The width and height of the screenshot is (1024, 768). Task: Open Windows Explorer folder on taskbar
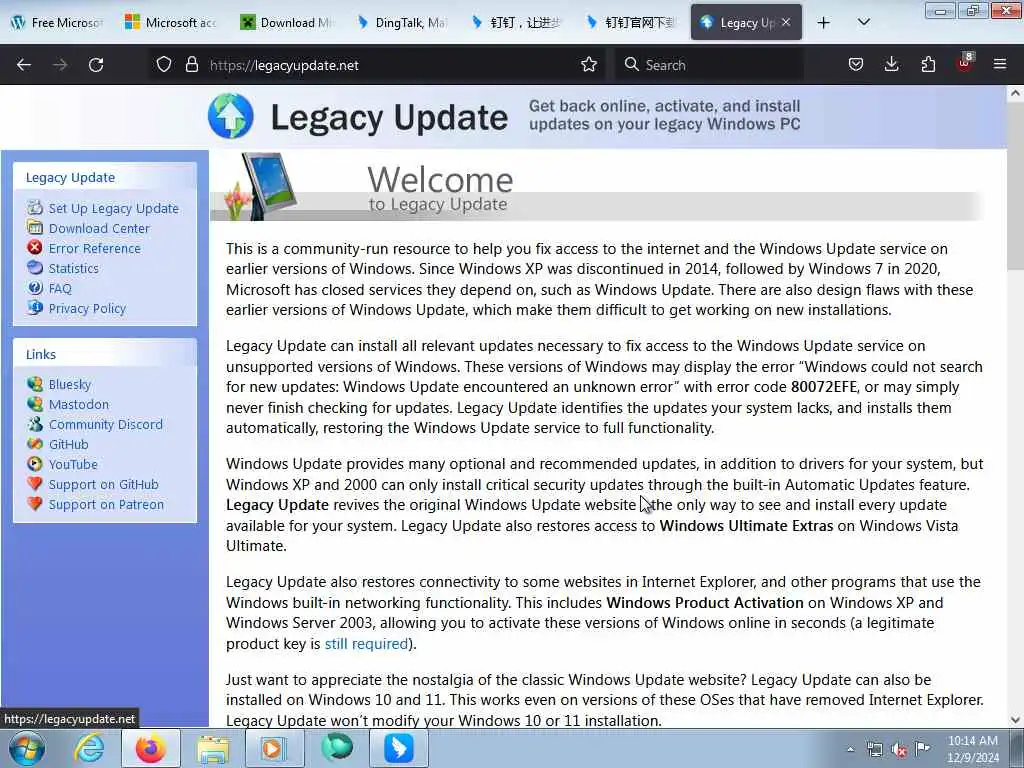pyautogui.click(x=213, y=748)
